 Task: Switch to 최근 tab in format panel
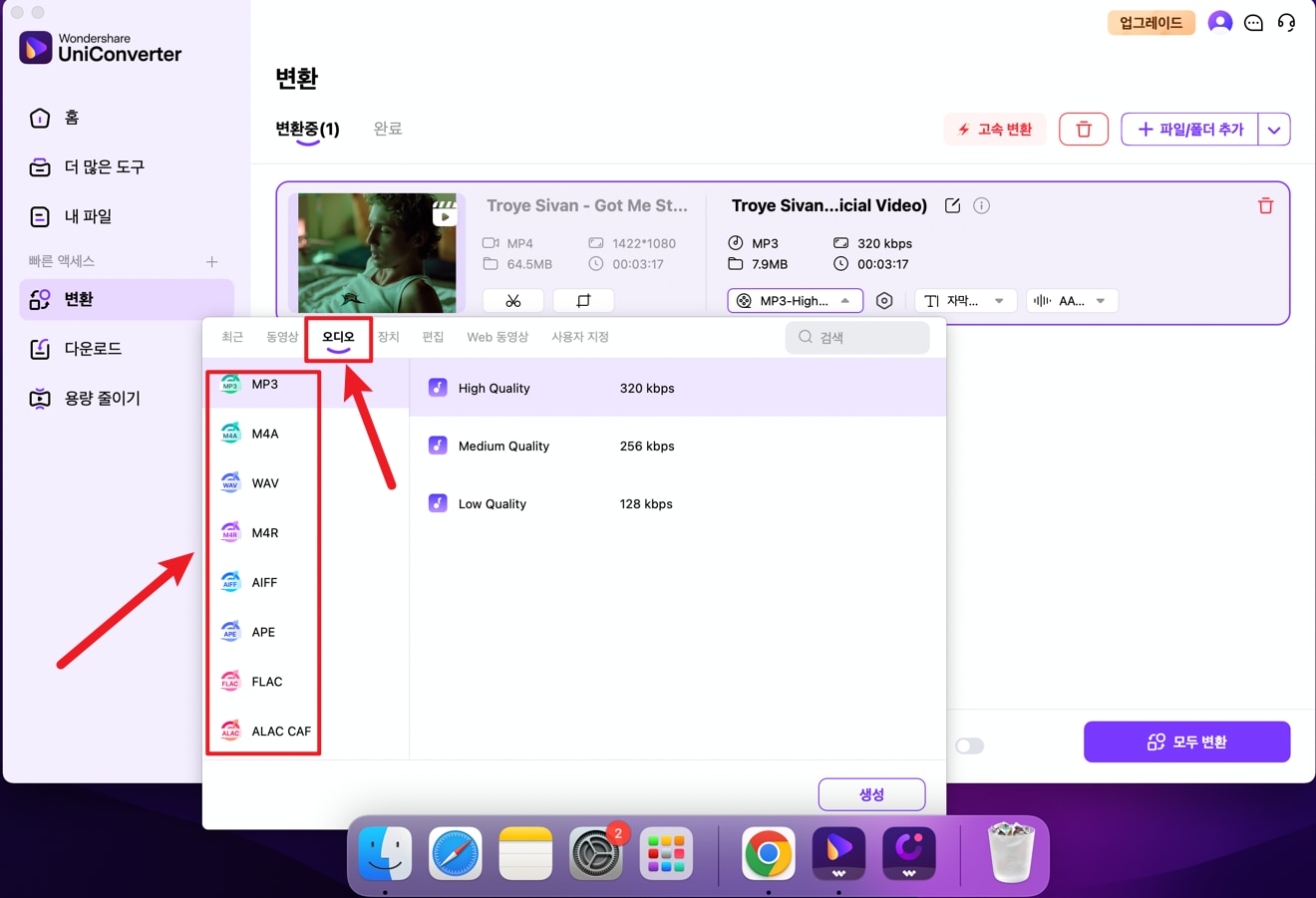tap(232, 337)
